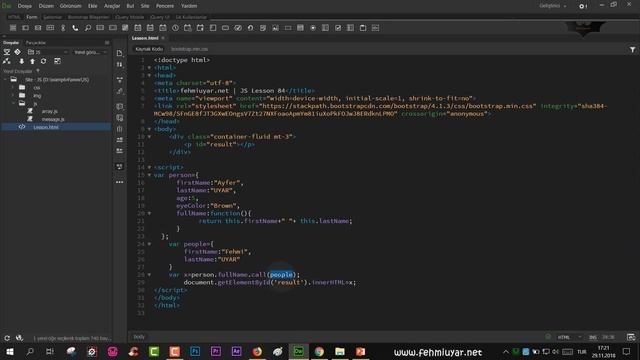Insert an Email field from the Form toolbar
The width and height of the screenshot is (640, 360).
pyautogui.click(x=38, y=28)
